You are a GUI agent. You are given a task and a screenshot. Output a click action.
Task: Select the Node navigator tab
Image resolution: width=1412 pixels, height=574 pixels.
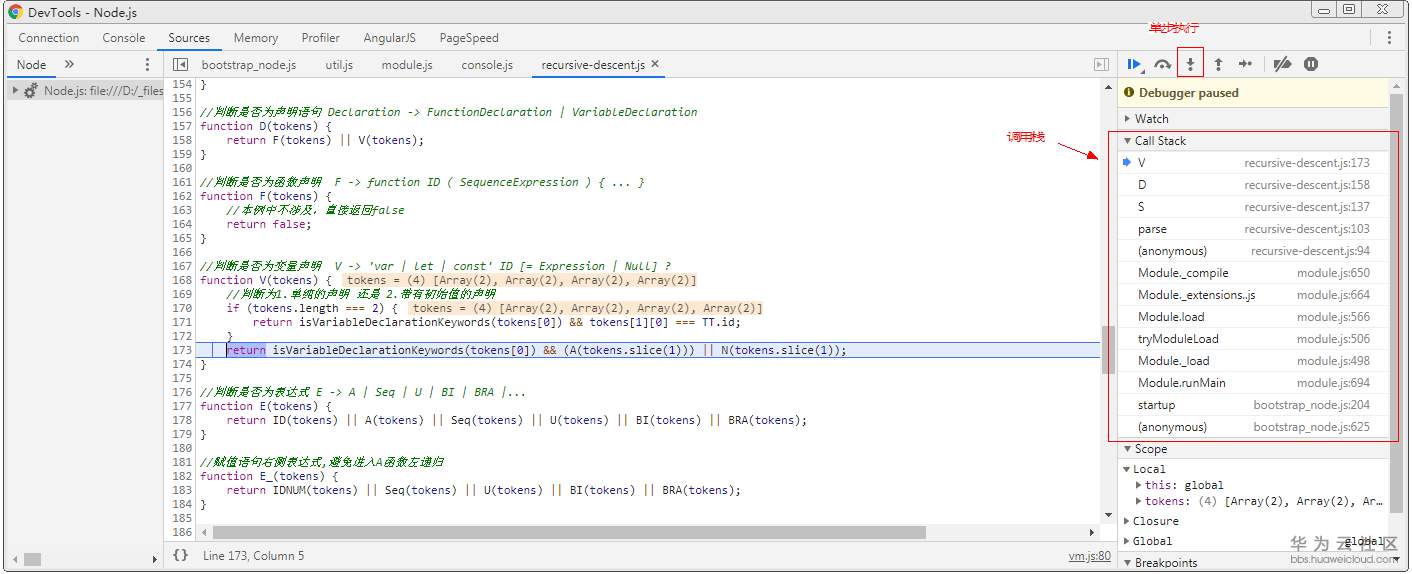pos(31,64)
